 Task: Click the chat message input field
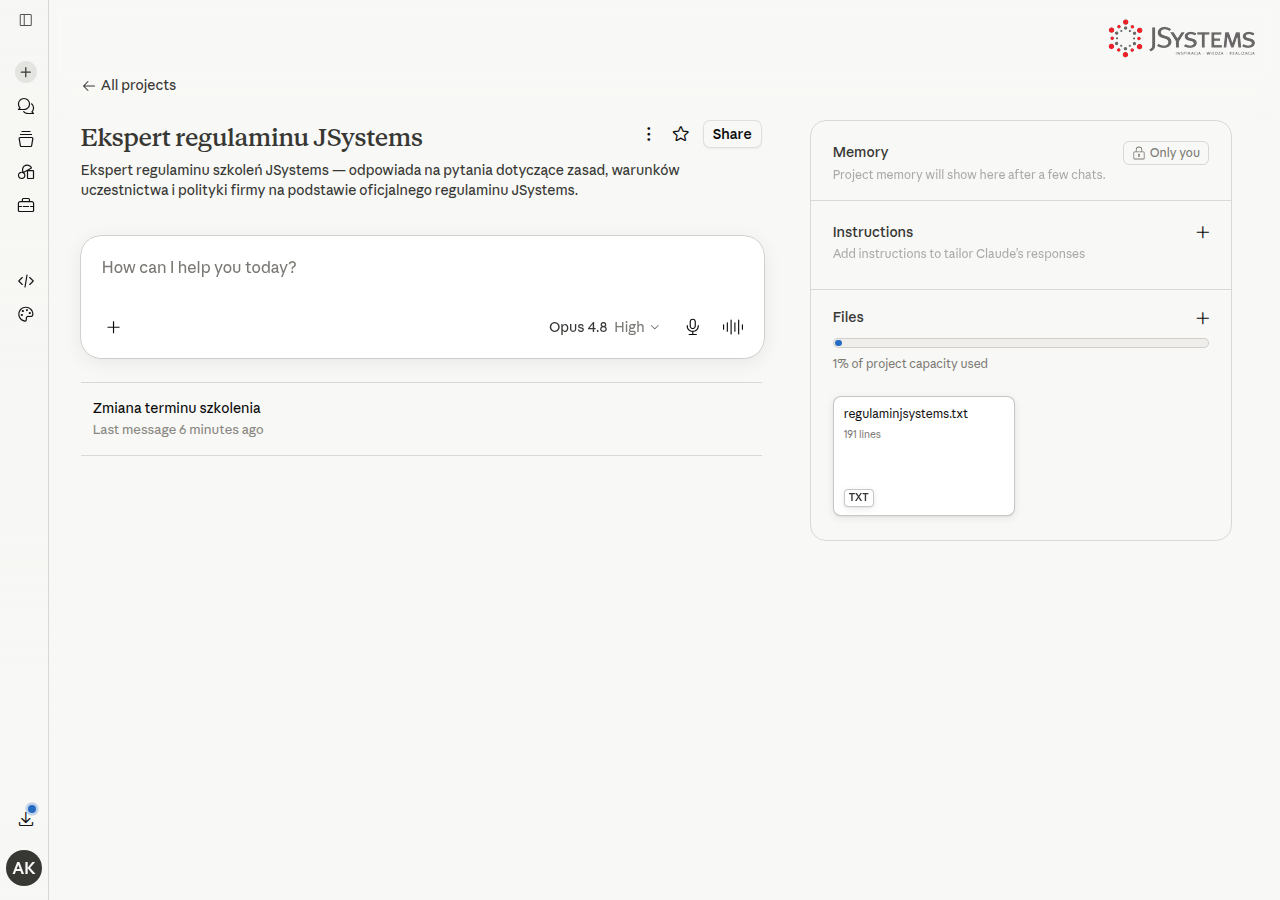click(x=422, y=268)
